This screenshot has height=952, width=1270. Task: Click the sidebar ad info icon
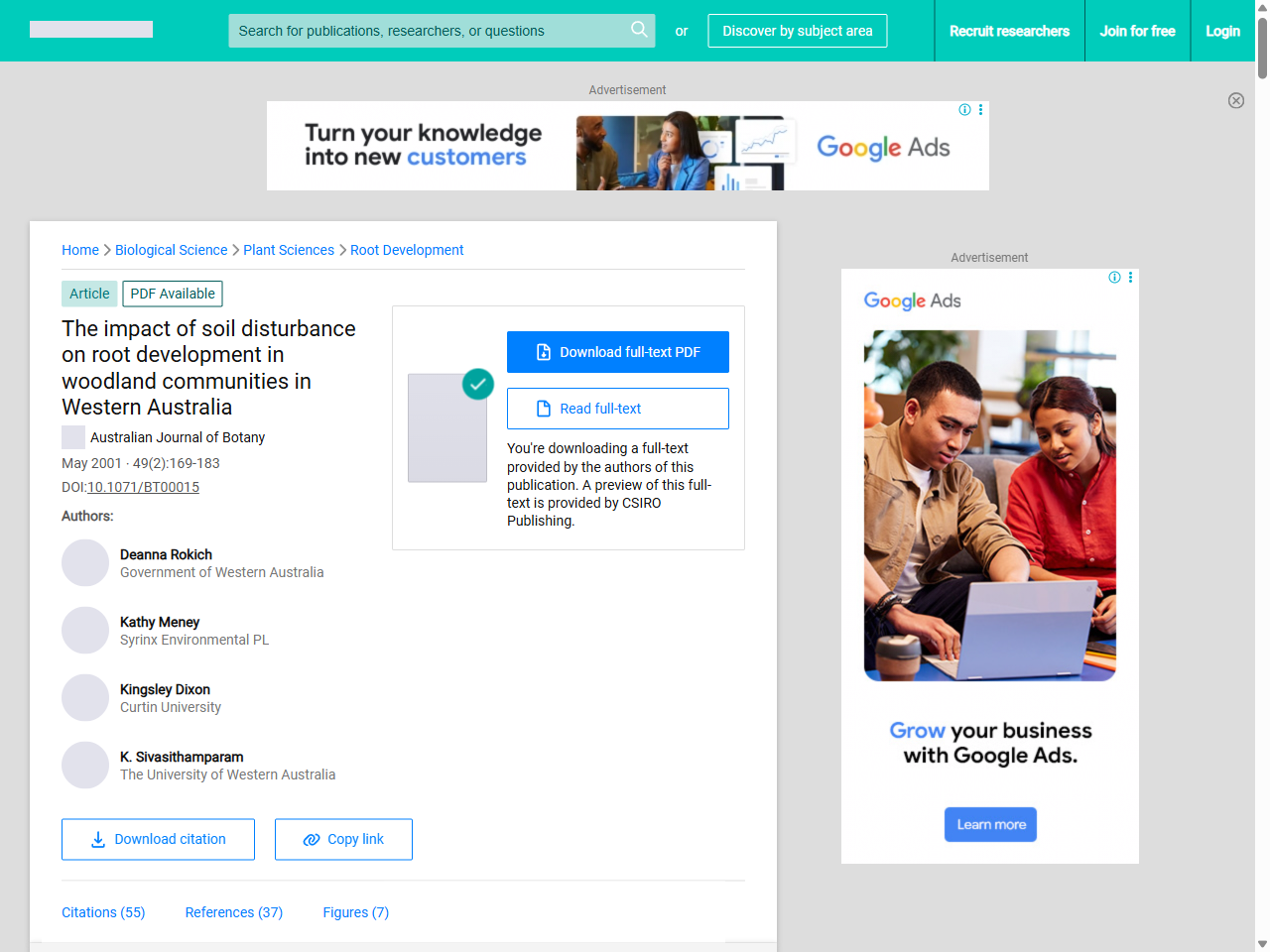coord(1114,278)
